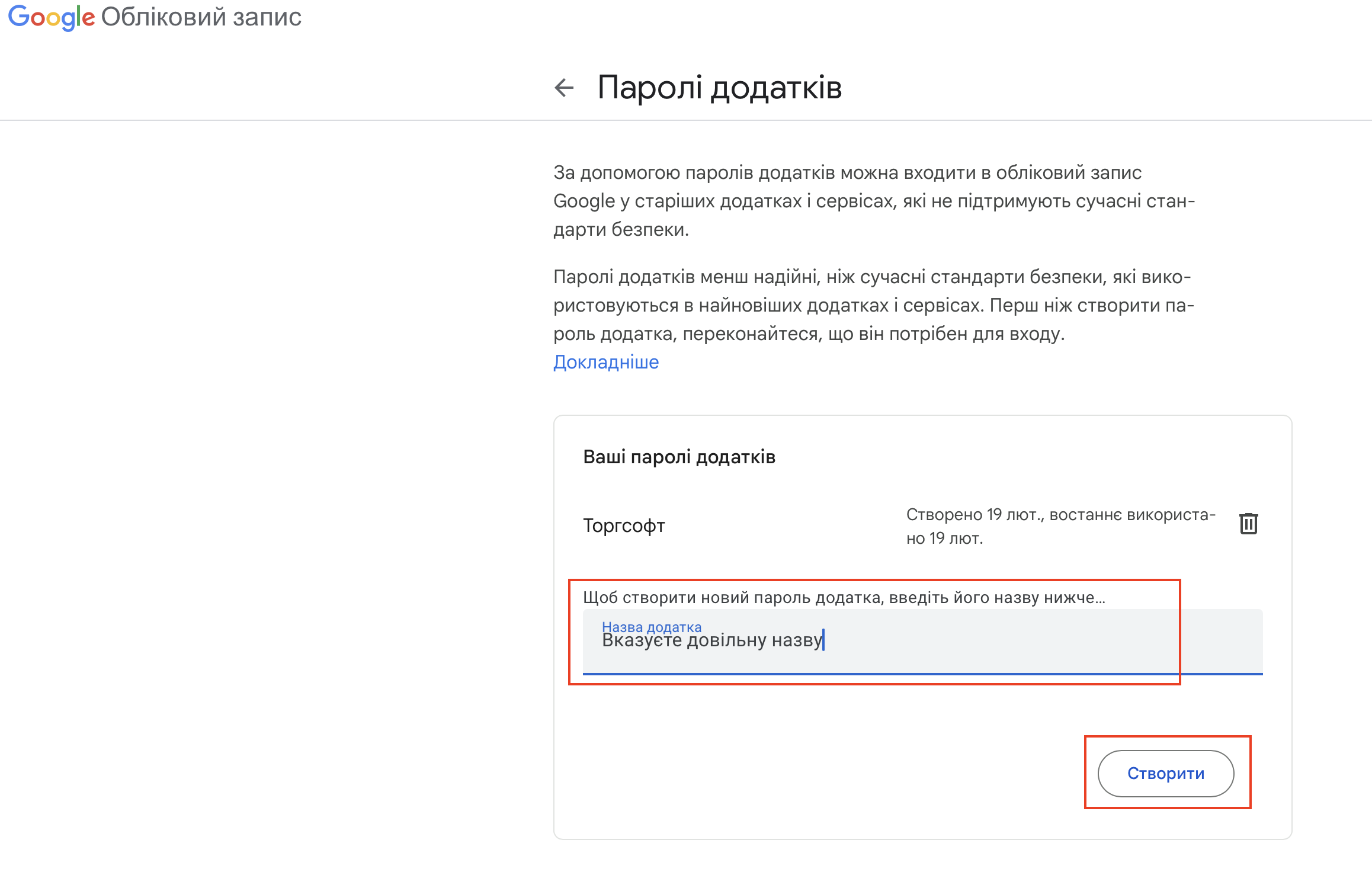Click the Ваші паролі додатків heading
Screen dimensions: 1372x872
coord(680,456)
